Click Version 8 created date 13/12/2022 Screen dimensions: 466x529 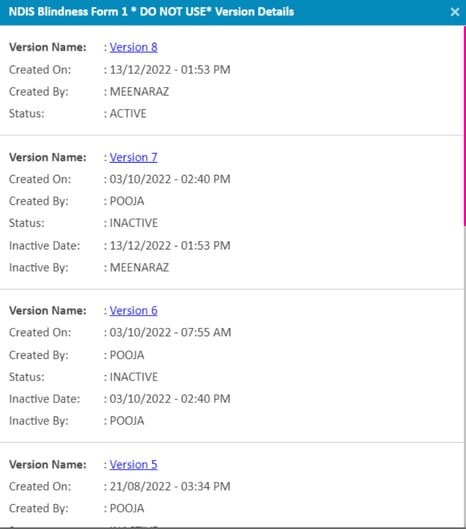click(140, 70)
